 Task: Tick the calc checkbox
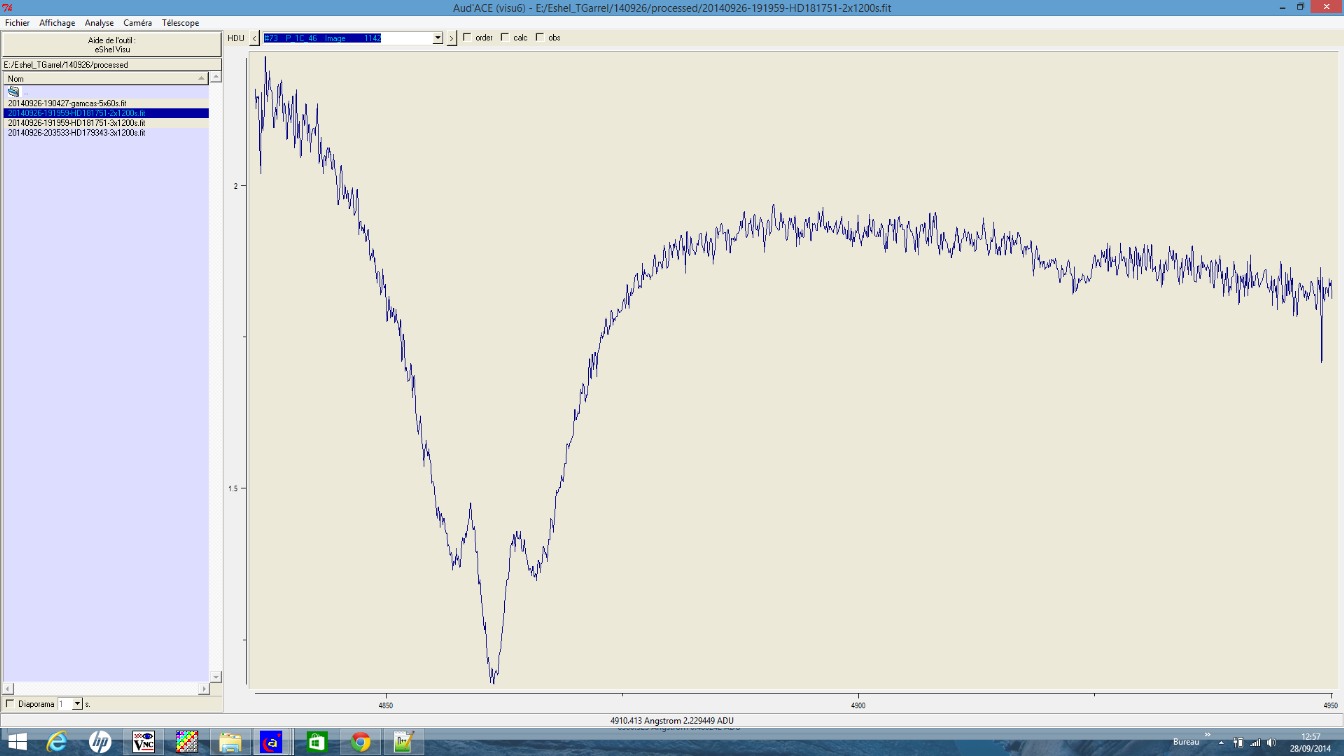[504, 38]
